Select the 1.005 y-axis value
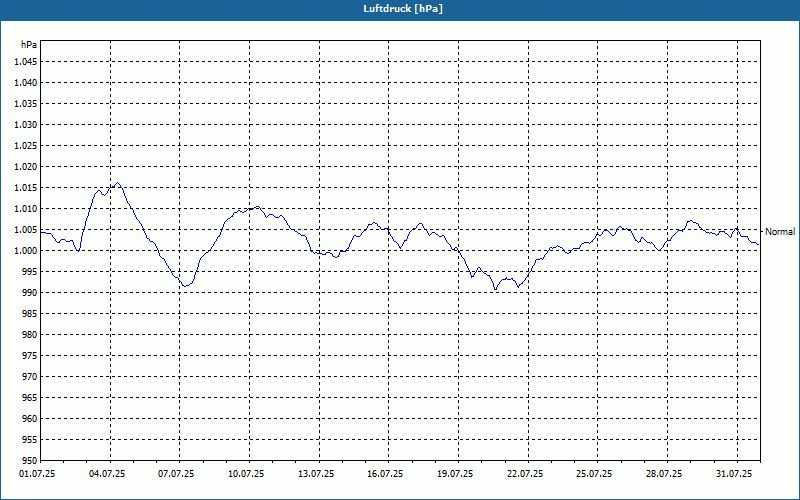Viewport: 800px width, 500px height. pos(26,230)
